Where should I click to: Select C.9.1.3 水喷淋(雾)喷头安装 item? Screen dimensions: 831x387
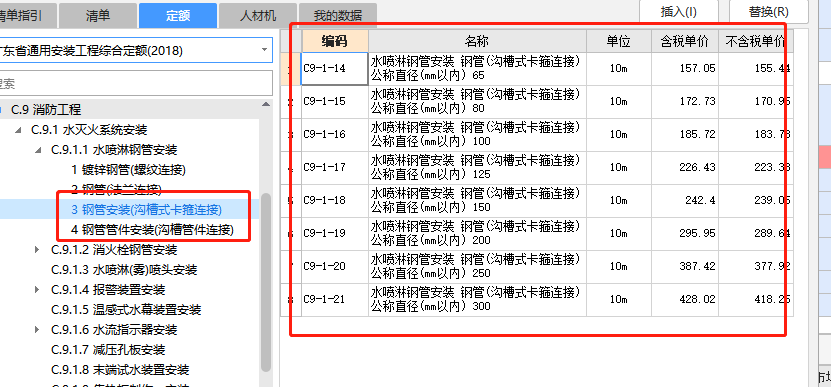124,270
